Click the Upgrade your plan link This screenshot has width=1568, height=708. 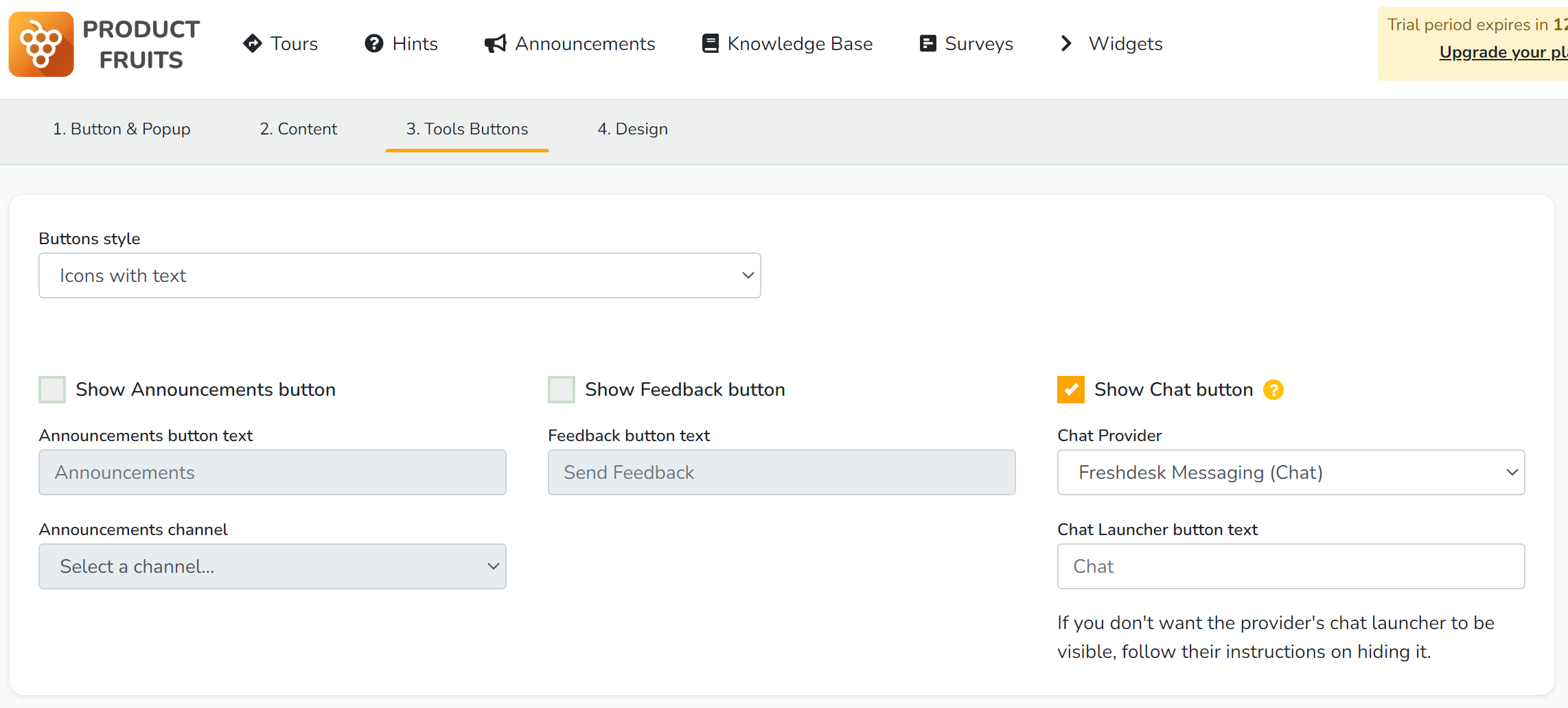(x=1503, y=52)
